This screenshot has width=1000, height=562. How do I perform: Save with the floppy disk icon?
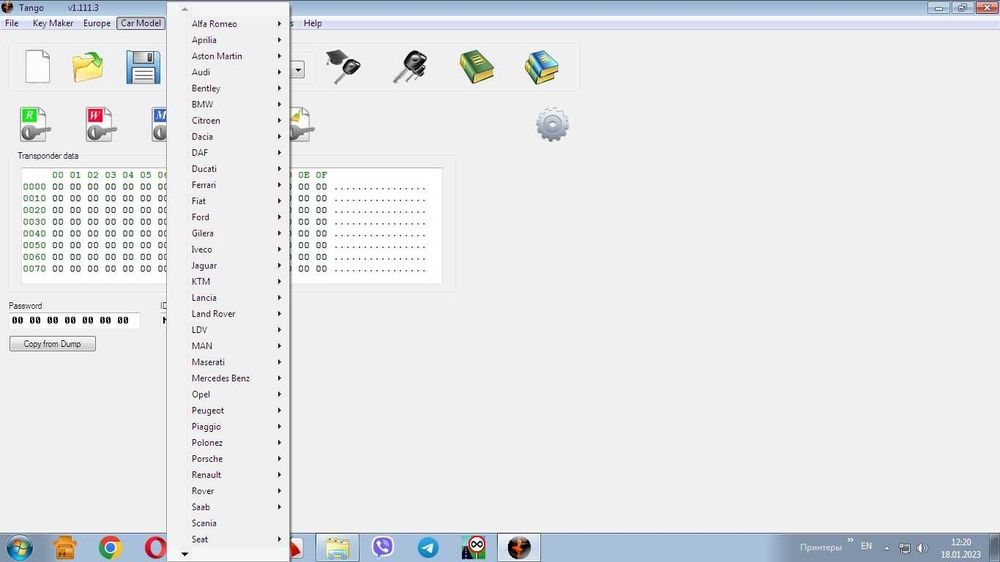click(x=143, y=67)
